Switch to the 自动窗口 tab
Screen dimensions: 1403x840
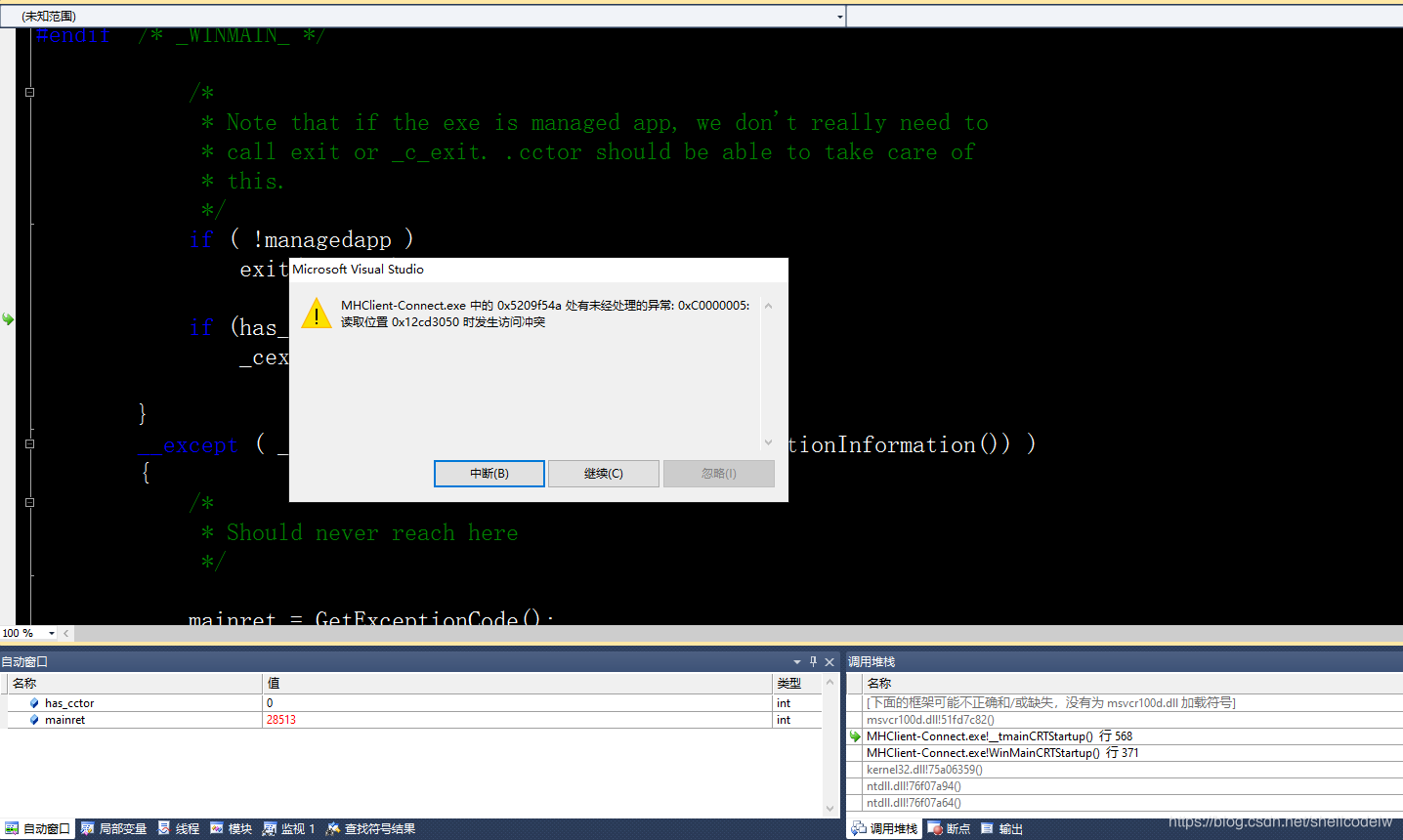click(37, 828)
